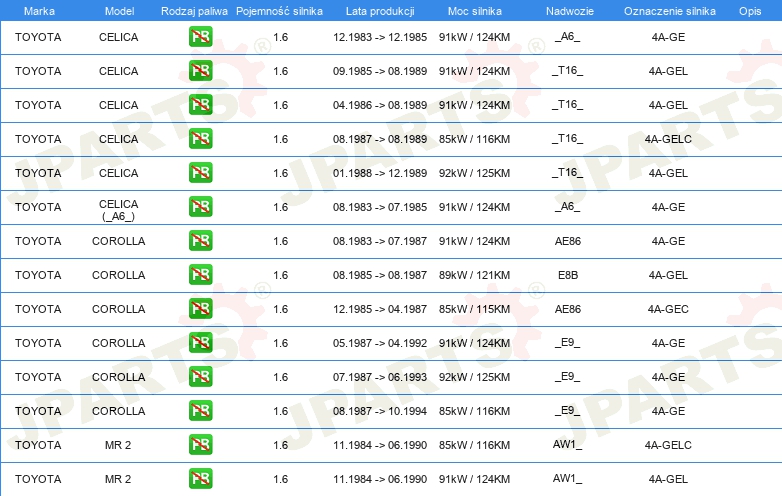Click engine code 4A-GELC in MR 2 row
Viewport: 782px width, 496px height.
tap(668, 445)
